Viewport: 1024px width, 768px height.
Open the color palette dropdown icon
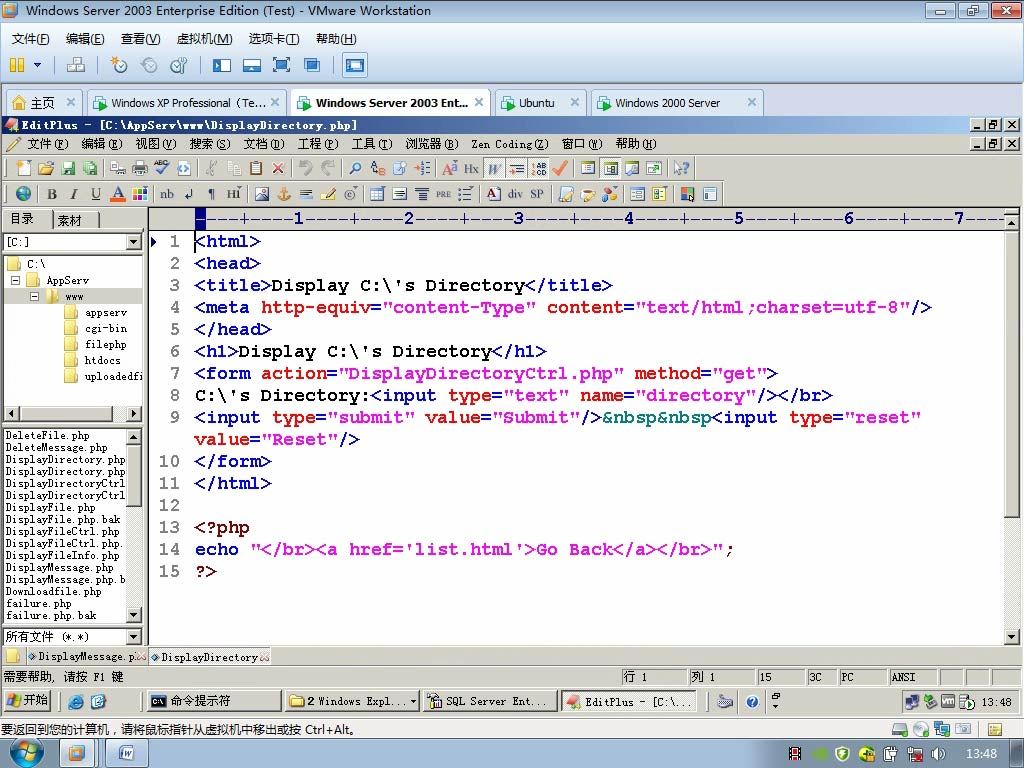tap(140, 193)
